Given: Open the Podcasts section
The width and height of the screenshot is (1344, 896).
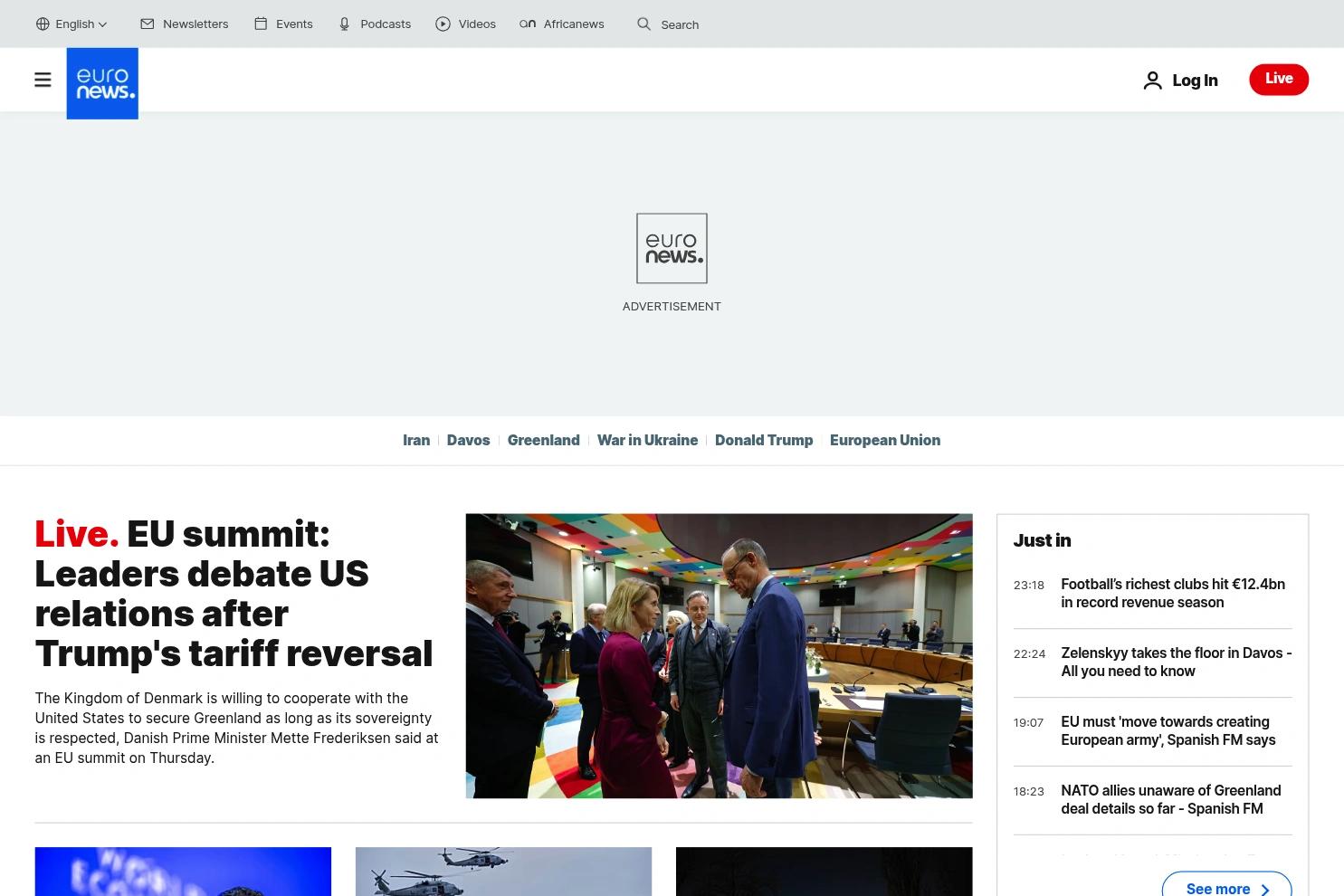Looking at the screenshot, I should point(386,24).
